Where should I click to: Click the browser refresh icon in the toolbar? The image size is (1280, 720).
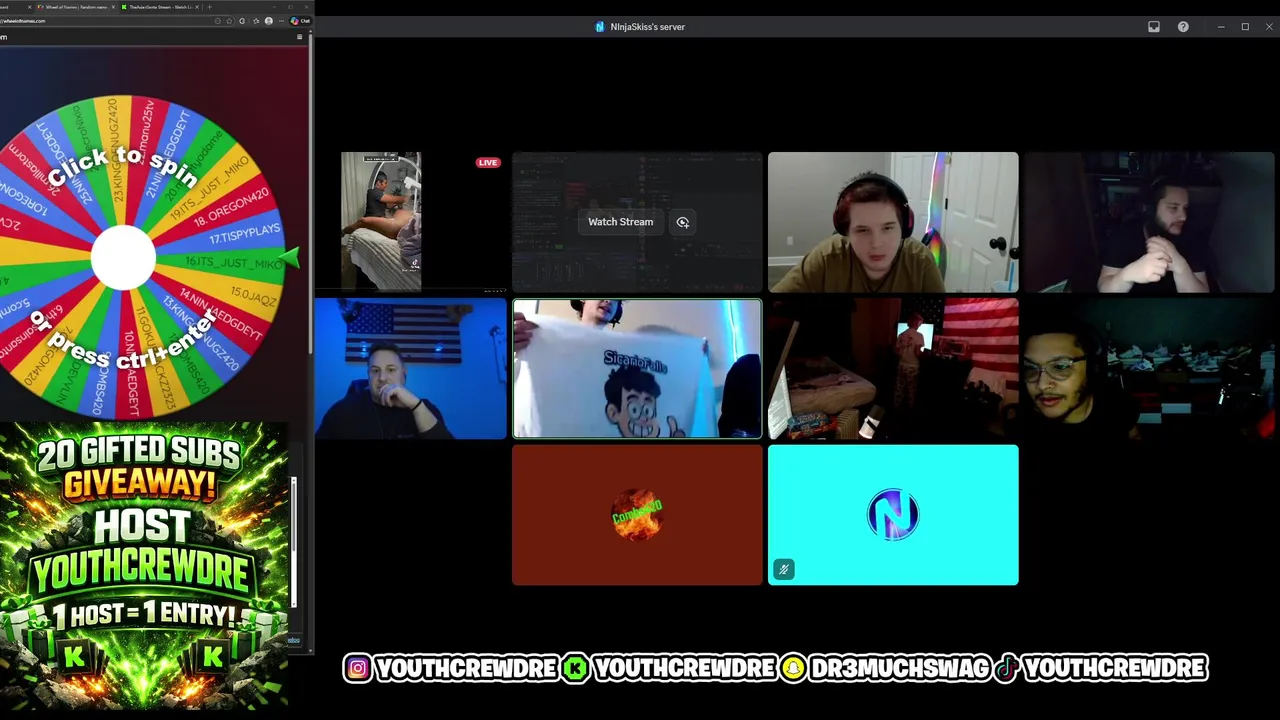[x=242, y=21]
